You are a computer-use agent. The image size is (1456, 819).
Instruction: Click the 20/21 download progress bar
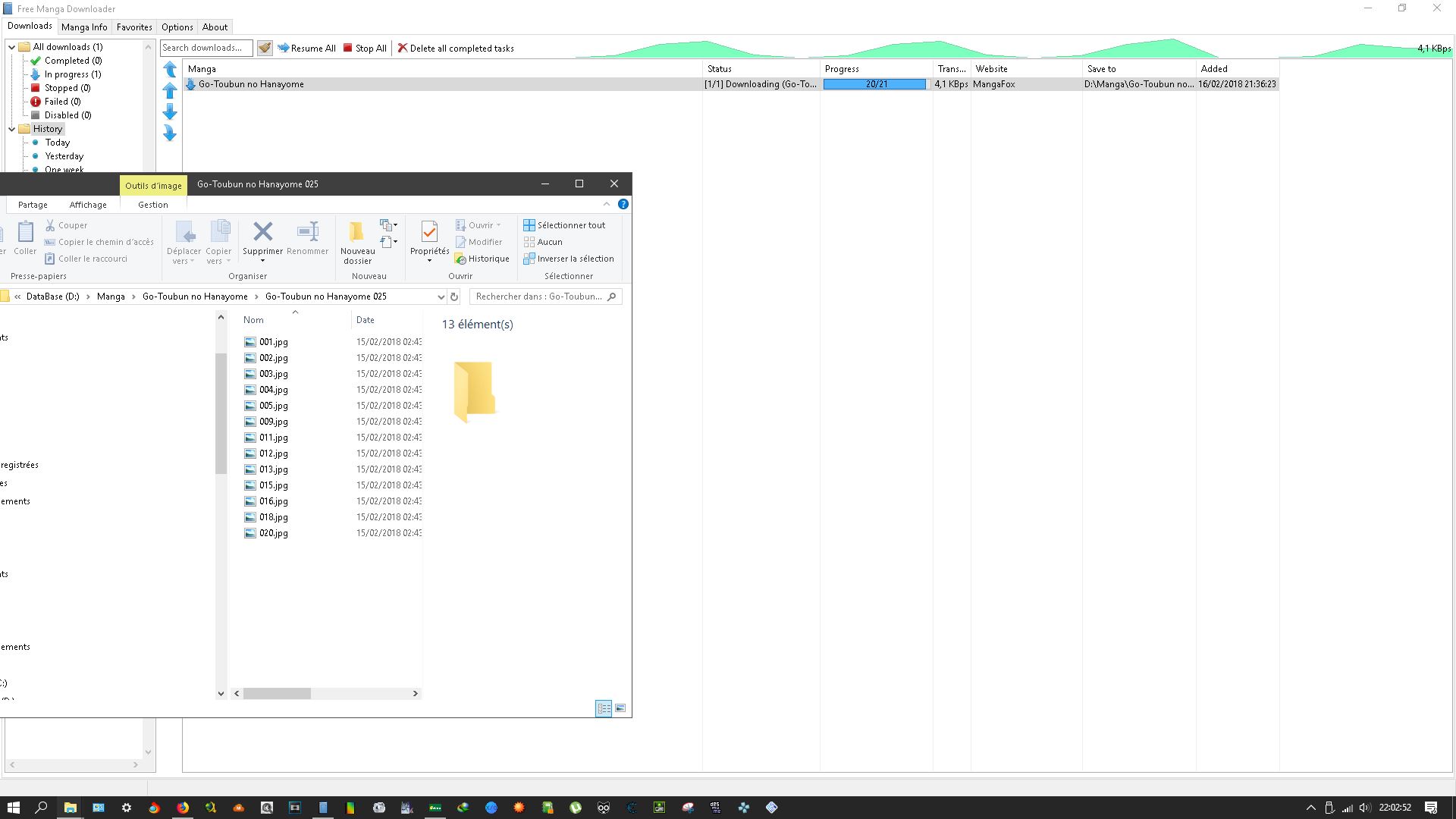point(874,84)
